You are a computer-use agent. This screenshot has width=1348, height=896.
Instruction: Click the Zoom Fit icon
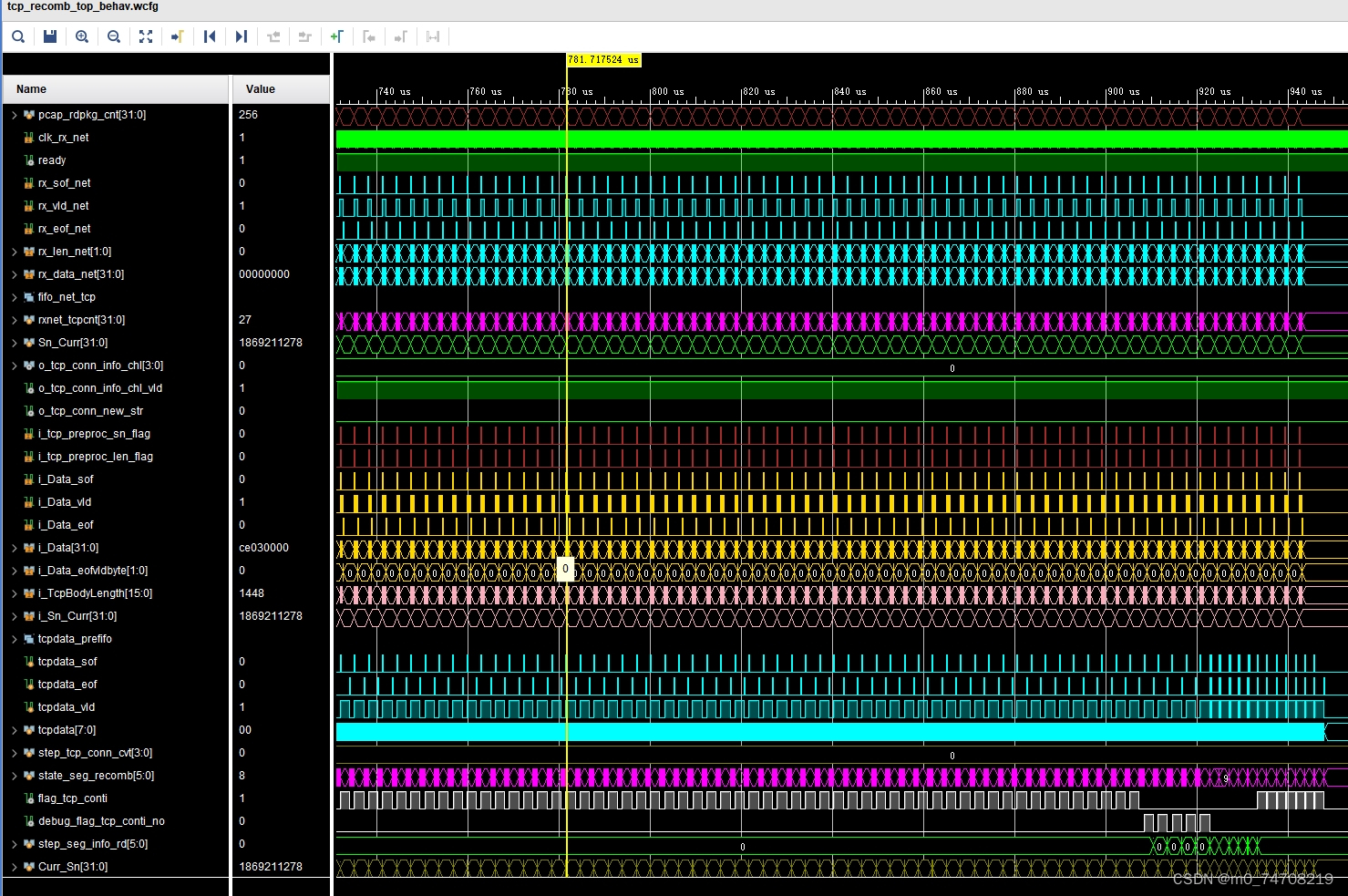[x=146, y=36]
